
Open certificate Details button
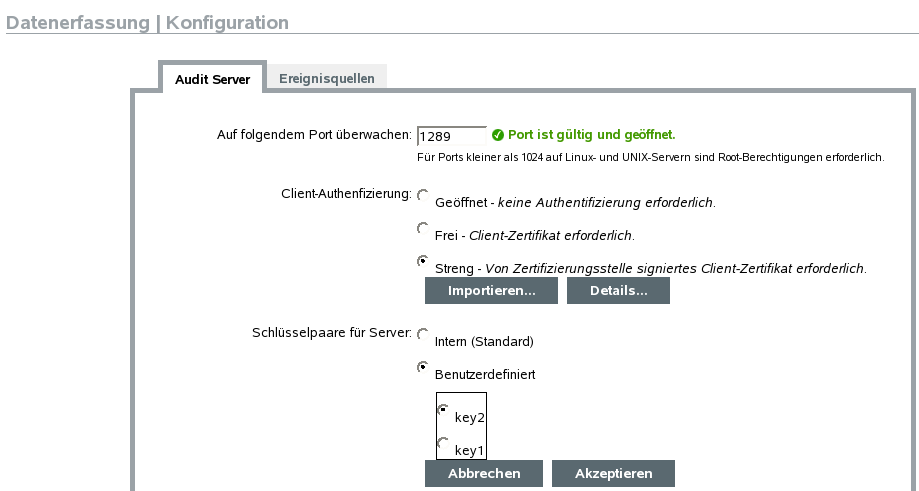pyautogui.click(x=618, y=291)
